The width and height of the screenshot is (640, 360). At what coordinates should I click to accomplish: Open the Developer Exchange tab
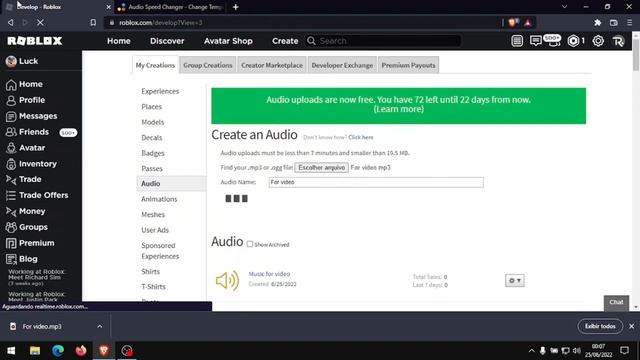click(x=342, y=65)
